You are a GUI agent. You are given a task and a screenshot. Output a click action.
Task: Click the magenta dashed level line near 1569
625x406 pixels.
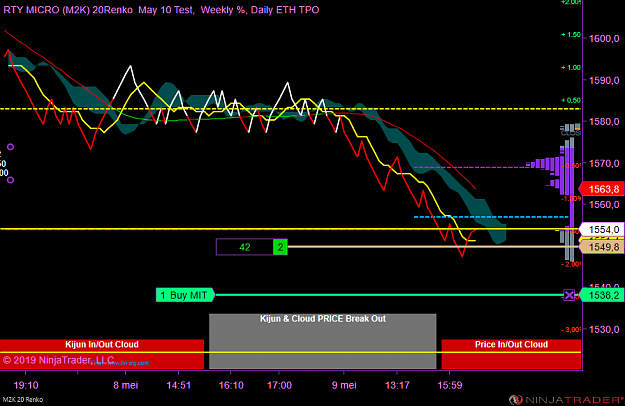pyautogui.click(x=470, y=167)
